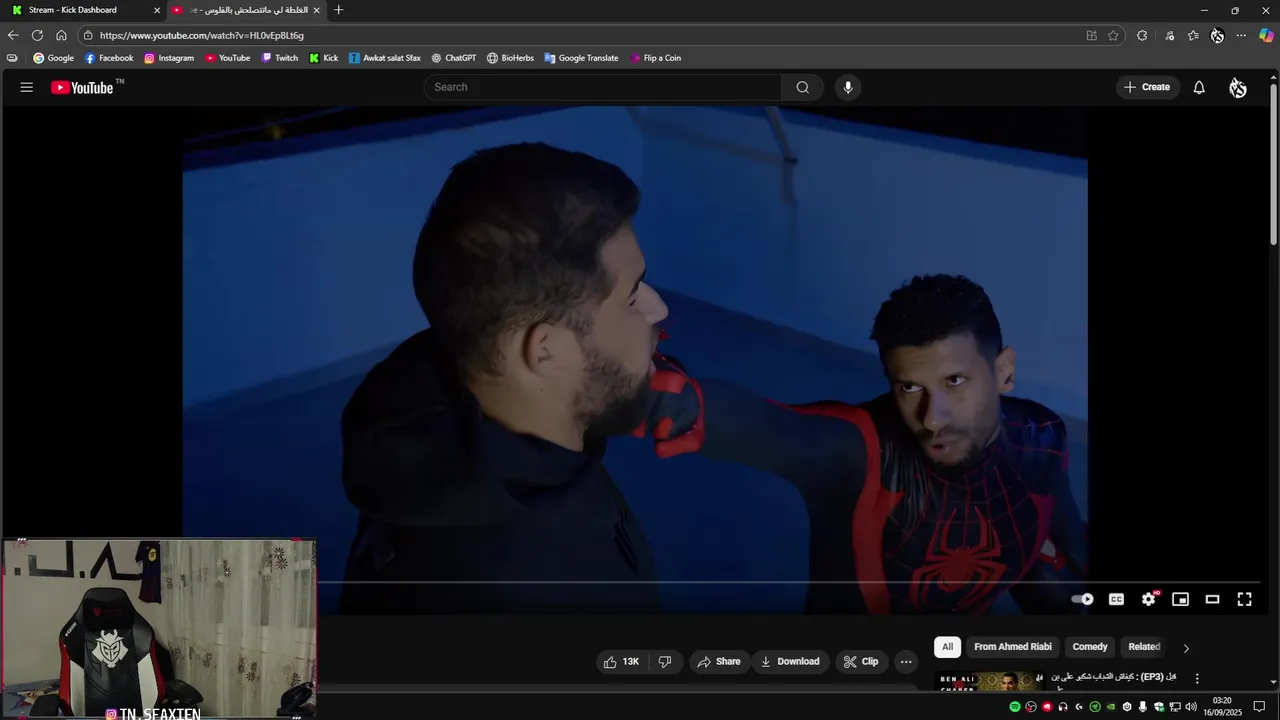
Task: Open Copilot in the Edge toolbar
Action: [x=1266, y=35]
